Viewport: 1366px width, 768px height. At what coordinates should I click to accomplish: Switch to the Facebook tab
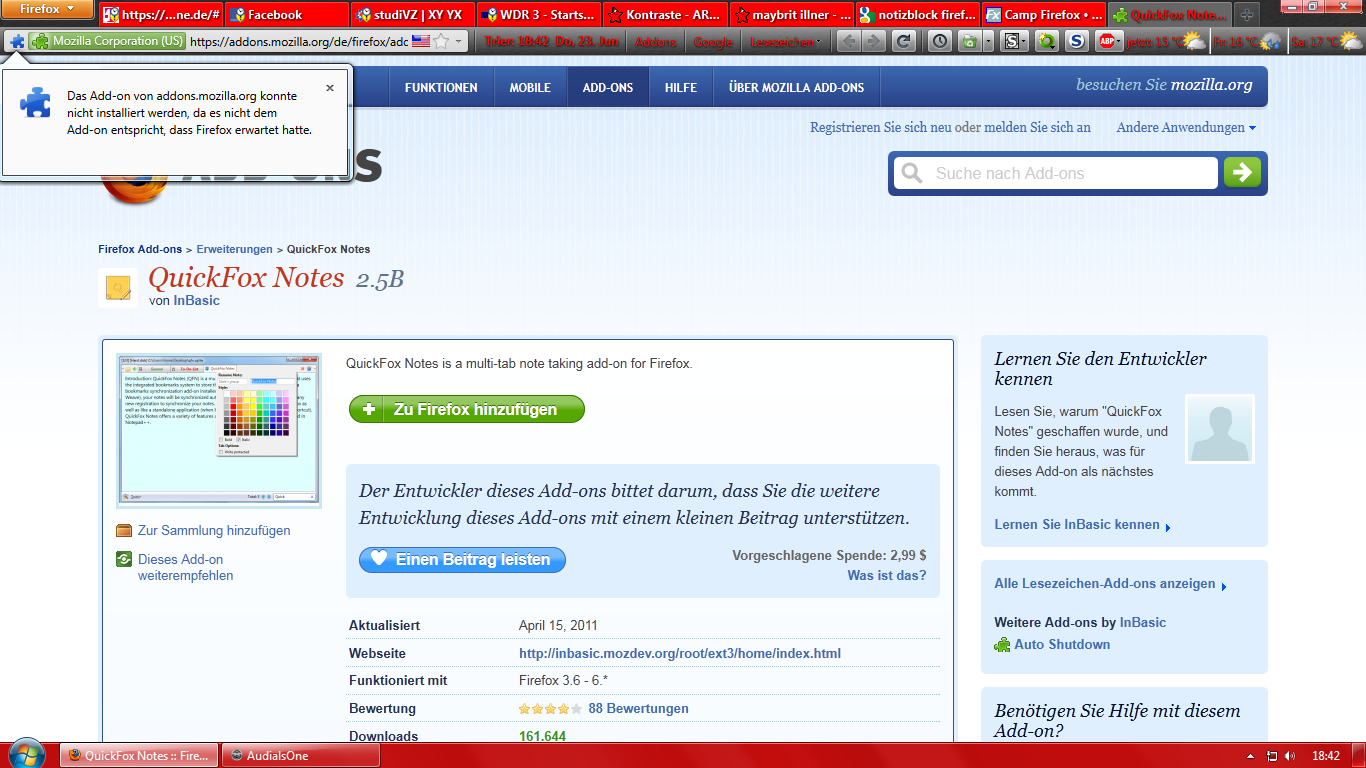[287, 15]
